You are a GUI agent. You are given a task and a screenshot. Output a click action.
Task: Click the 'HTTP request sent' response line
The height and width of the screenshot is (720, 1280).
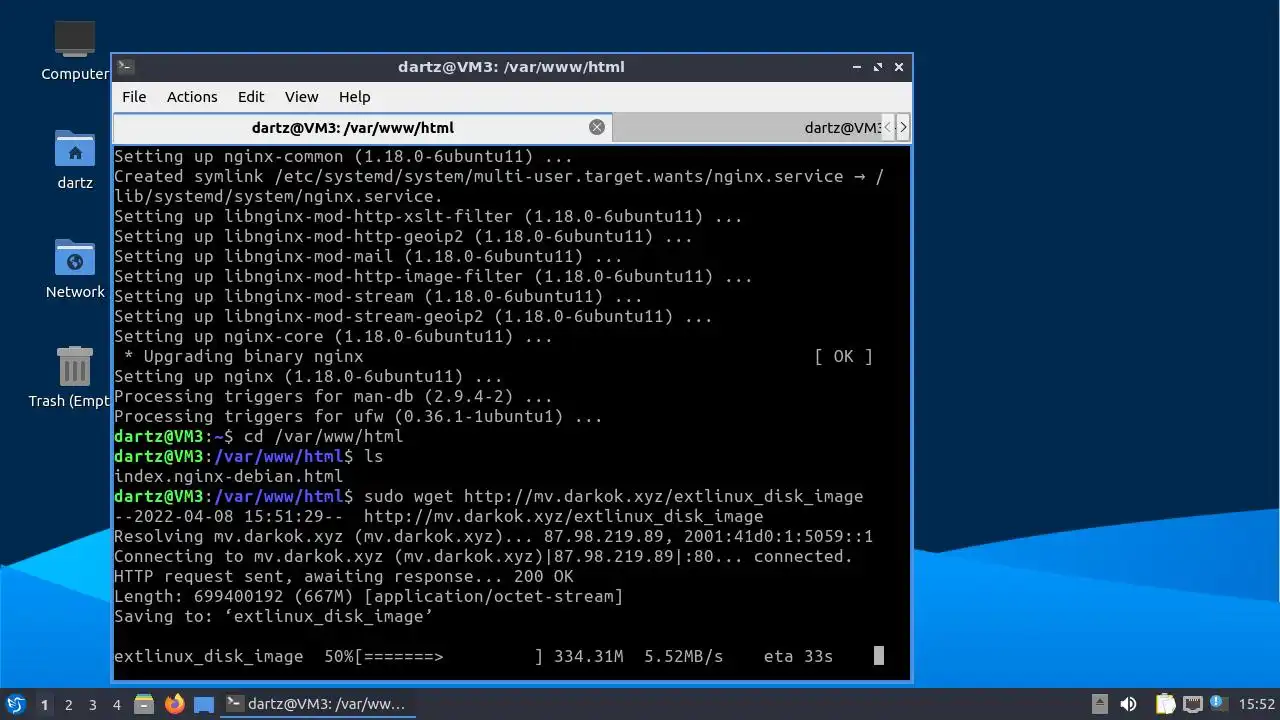(x=344, y=577)
